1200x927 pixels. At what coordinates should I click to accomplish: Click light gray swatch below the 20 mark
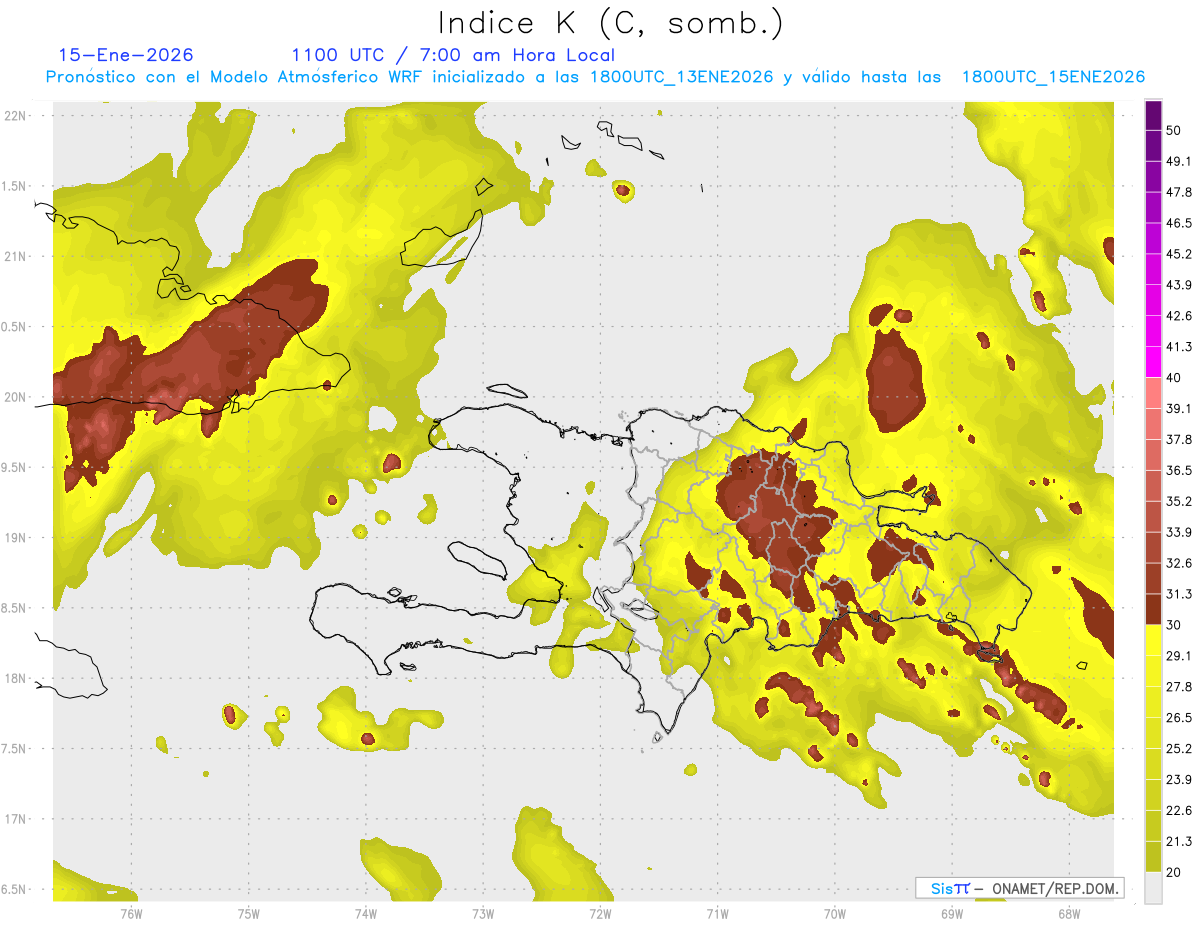1153,887
